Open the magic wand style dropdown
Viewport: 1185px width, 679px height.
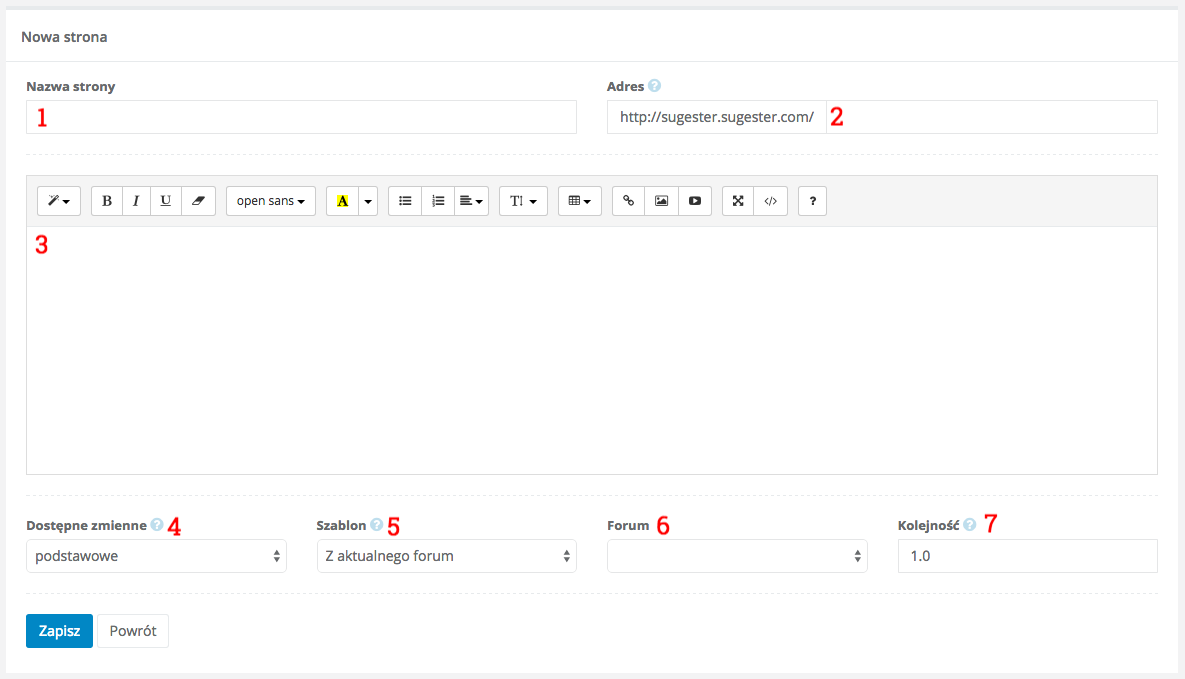[x=59, y=201]
